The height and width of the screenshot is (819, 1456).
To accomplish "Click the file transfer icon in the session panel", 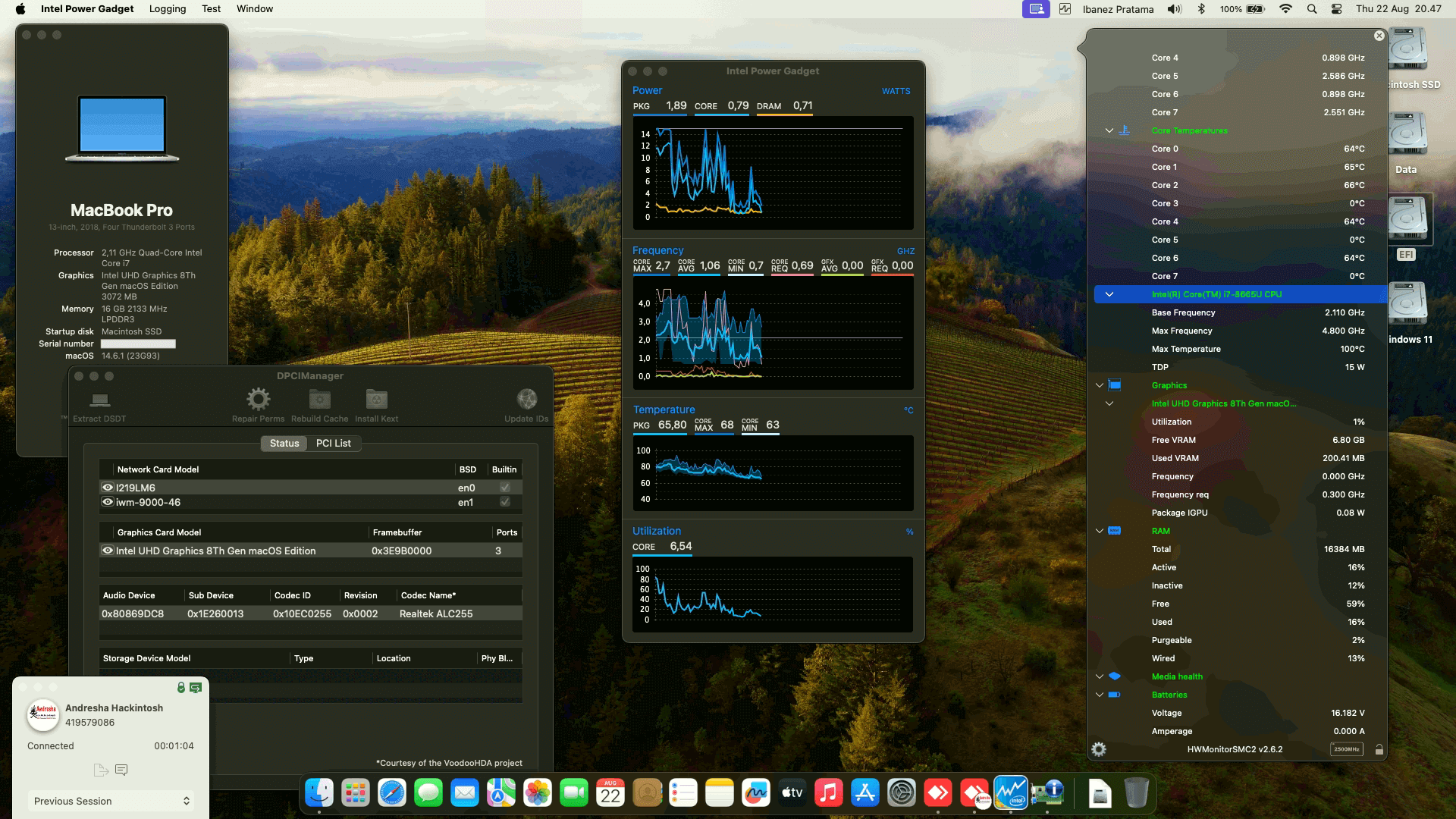I will point(101,770).
